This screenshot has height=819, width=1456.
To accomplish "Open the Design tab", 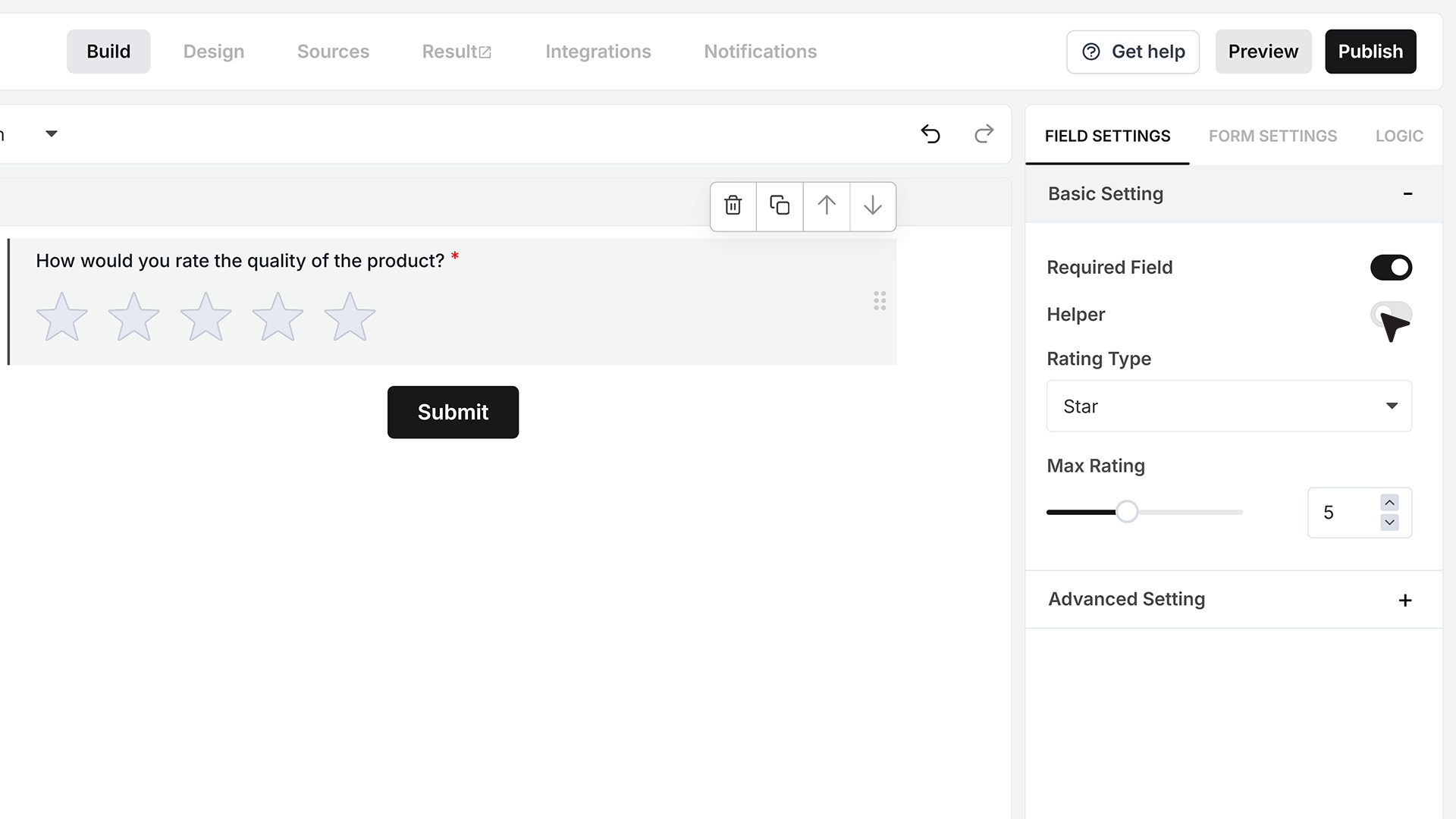I will 214,52.
